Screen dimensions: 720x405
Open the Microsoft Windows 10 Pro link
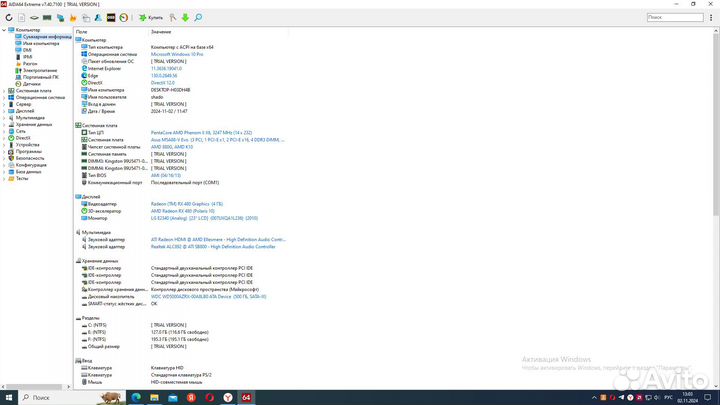[176, 54]
